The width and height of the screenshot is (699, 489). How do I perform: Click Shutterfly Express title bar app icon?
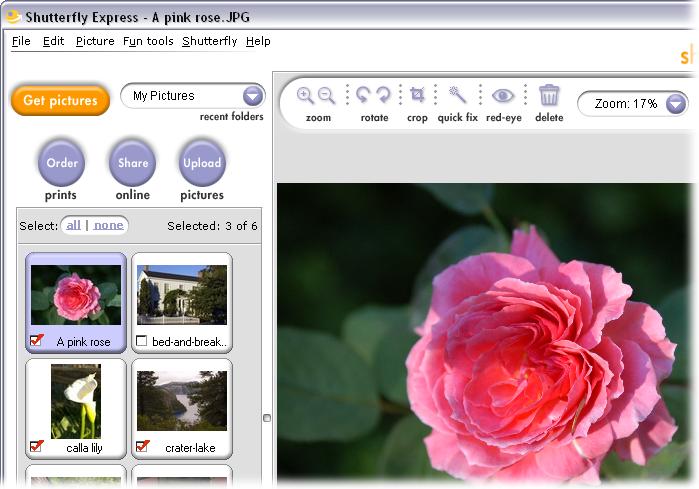pyautogui.click(x=13, y=17)
